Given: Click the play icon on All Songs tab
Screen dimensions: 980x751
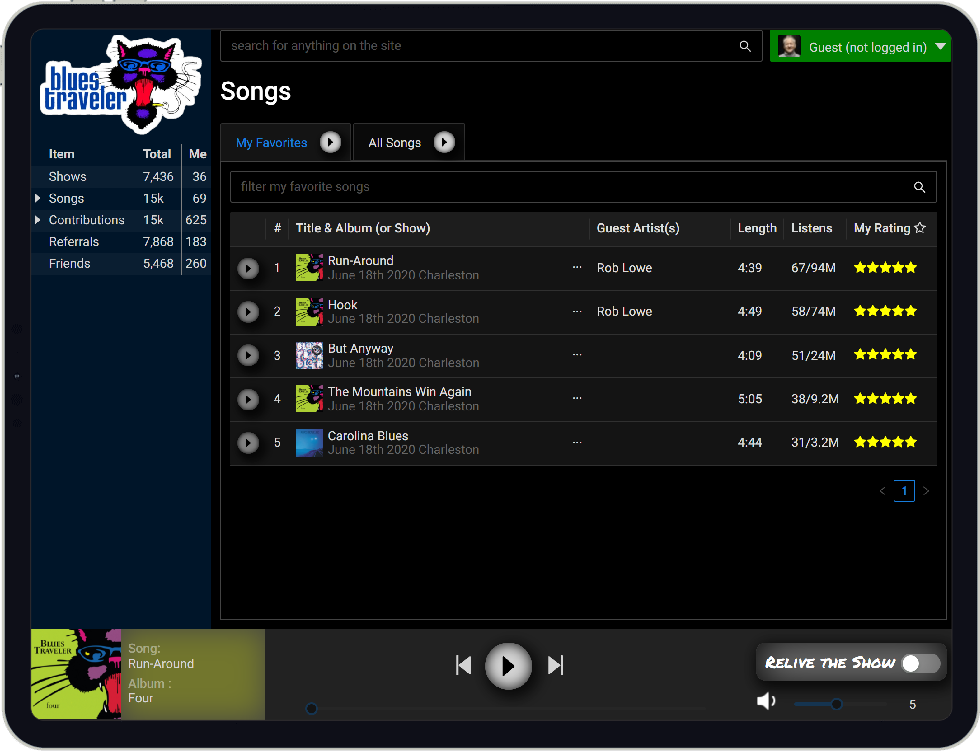Looking at the screenshot, I should [444, 143].
